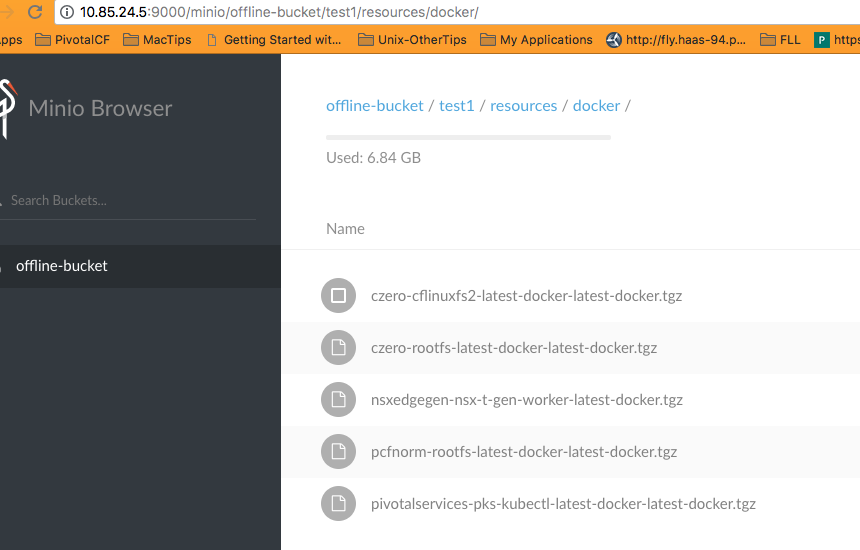The image size is (860, 550).
Task: Select offline-bucket in the sidebar
Action: (x=140, y=266)
